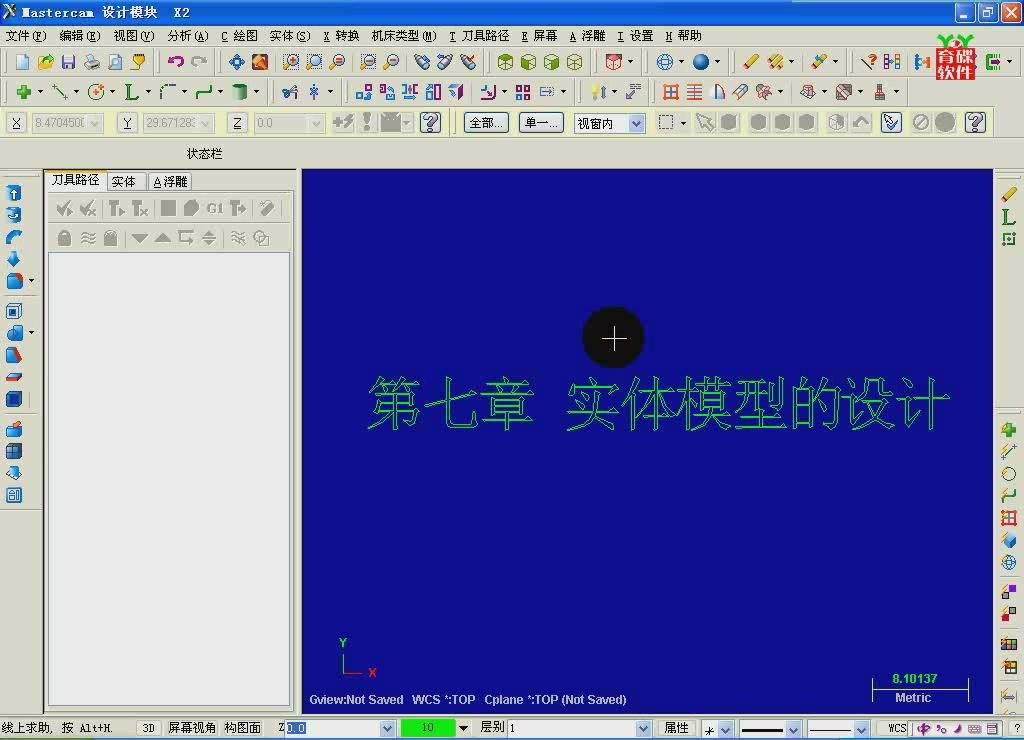The image size is (1024, 740).
Task: Open the 分析 menu
Action: click(187, 36)
